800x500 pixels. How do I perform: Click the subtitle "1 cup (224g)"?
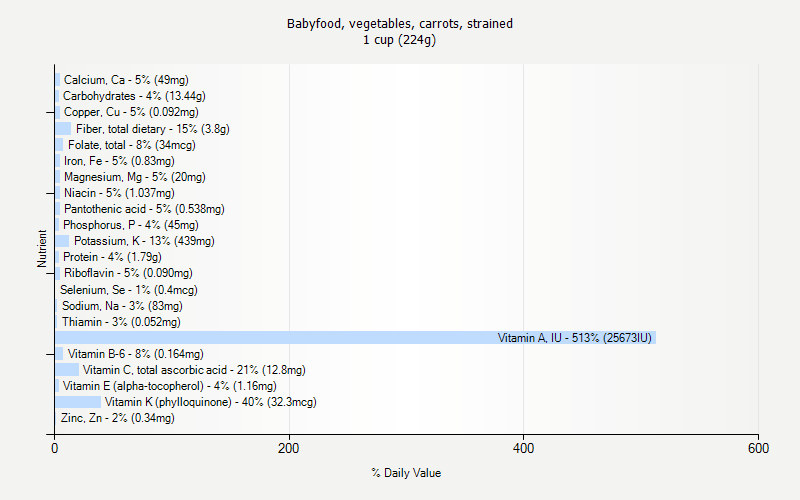tap(399, 40)
